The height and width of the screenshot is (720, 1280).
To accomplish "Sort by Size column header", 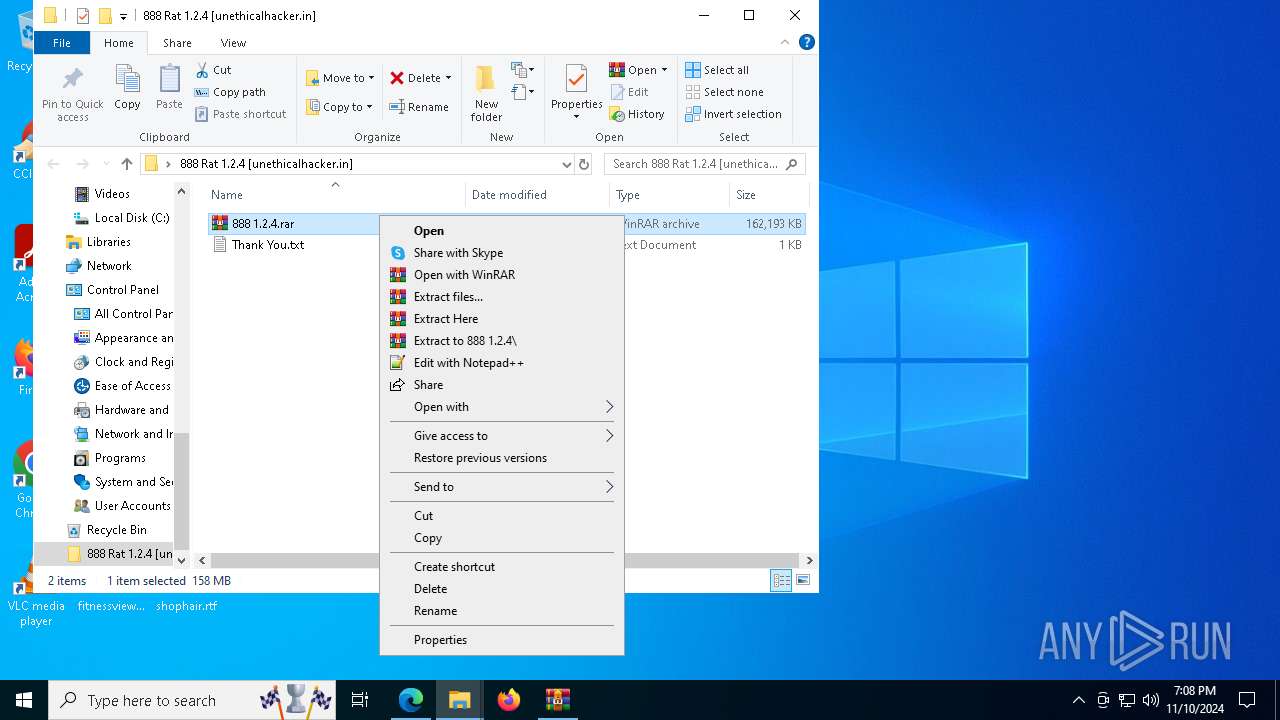I will tap(746, 195).
